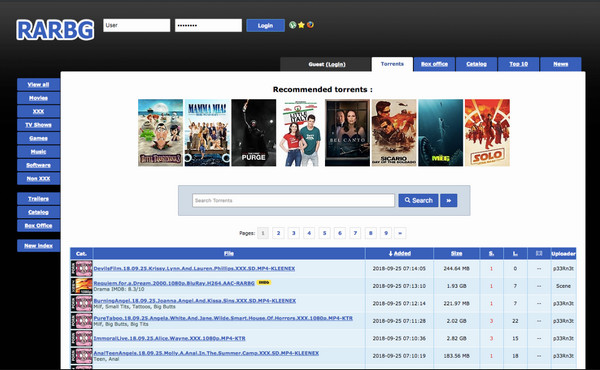Click category icon in the 07:11:28 row
Viewport: 600px width, 370px height.
click(x=82, y=321)
